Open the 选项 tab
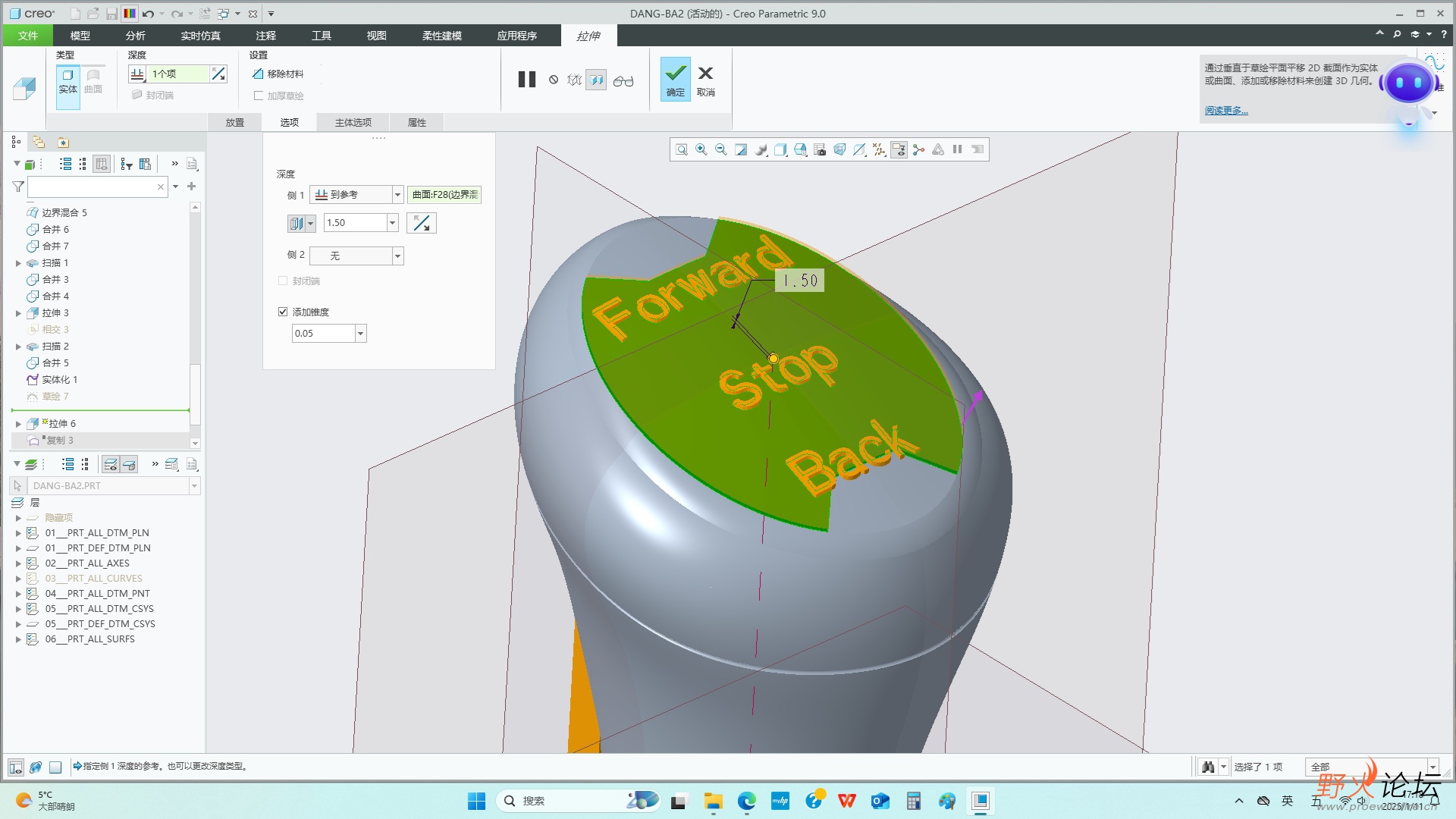Image resolution: width=1456 pixels, height=819 pixels. click(289, 122)
